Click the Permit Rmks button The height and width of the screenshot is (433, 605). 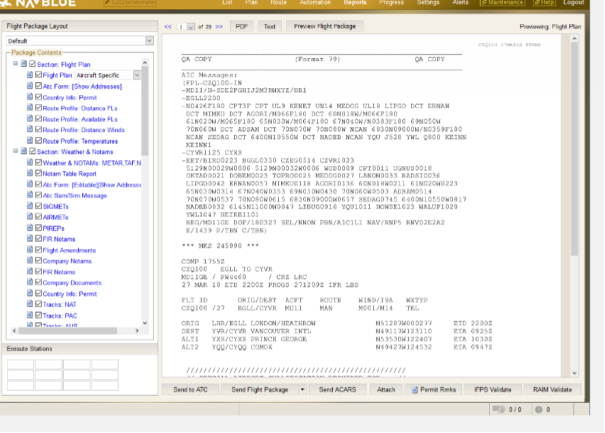click(434, 389)
